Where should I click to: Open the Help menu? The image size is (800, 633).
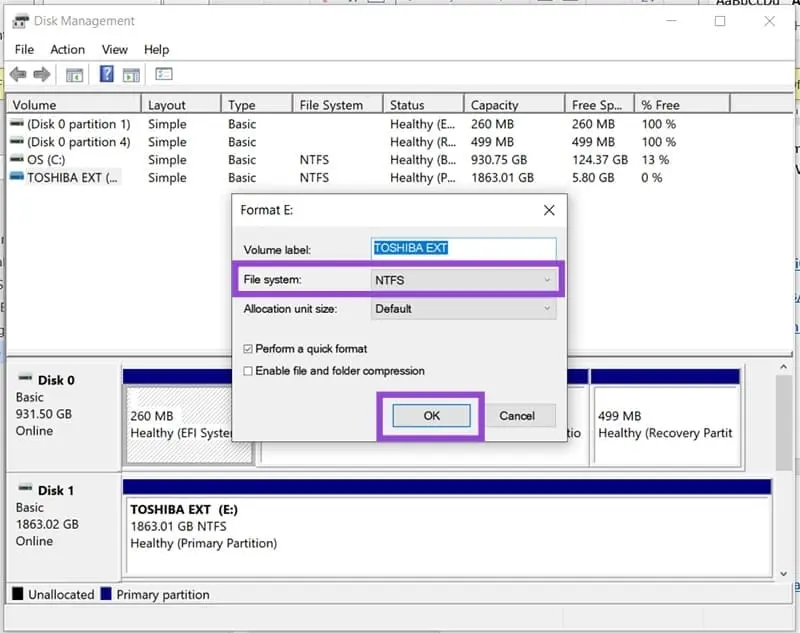[157, 49]
